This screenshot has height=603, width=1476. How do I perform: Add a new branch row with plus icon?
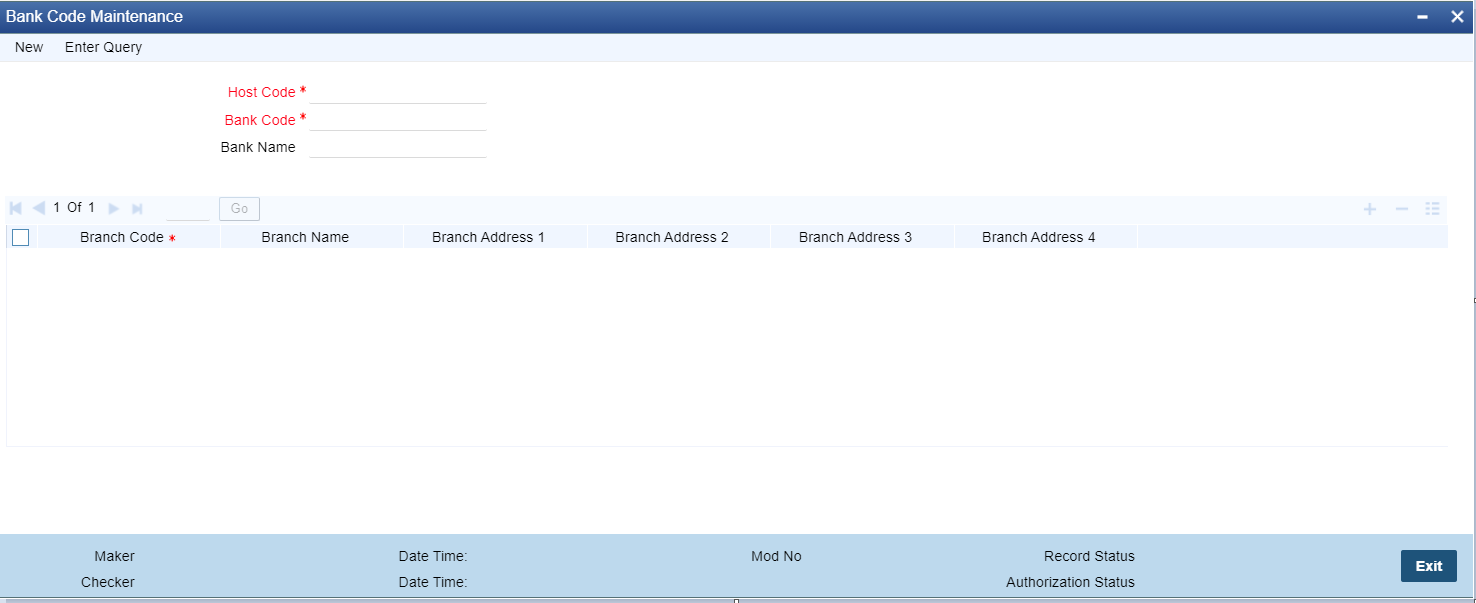1370,208
